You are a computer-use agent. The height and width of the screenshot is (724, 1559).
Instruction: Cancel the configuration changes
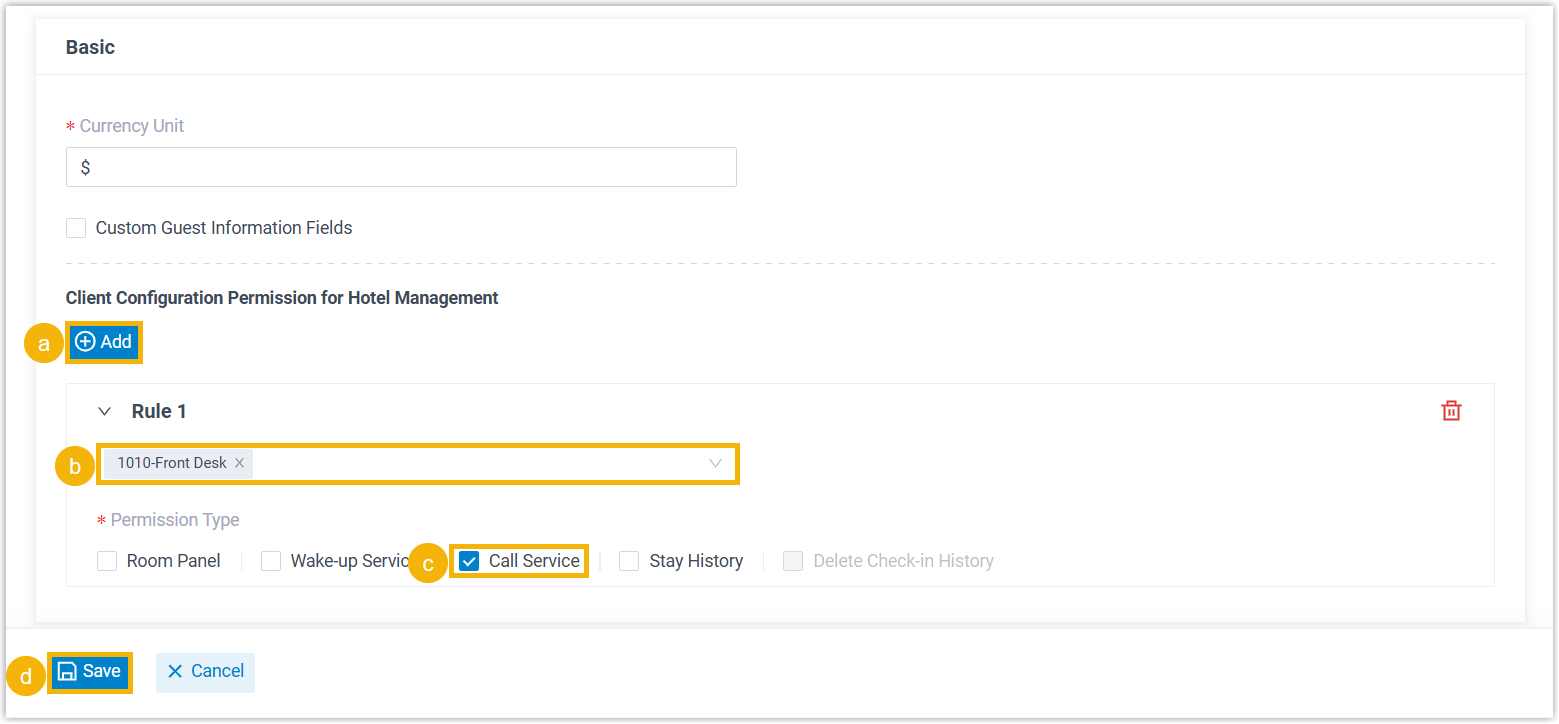[205, 671]
